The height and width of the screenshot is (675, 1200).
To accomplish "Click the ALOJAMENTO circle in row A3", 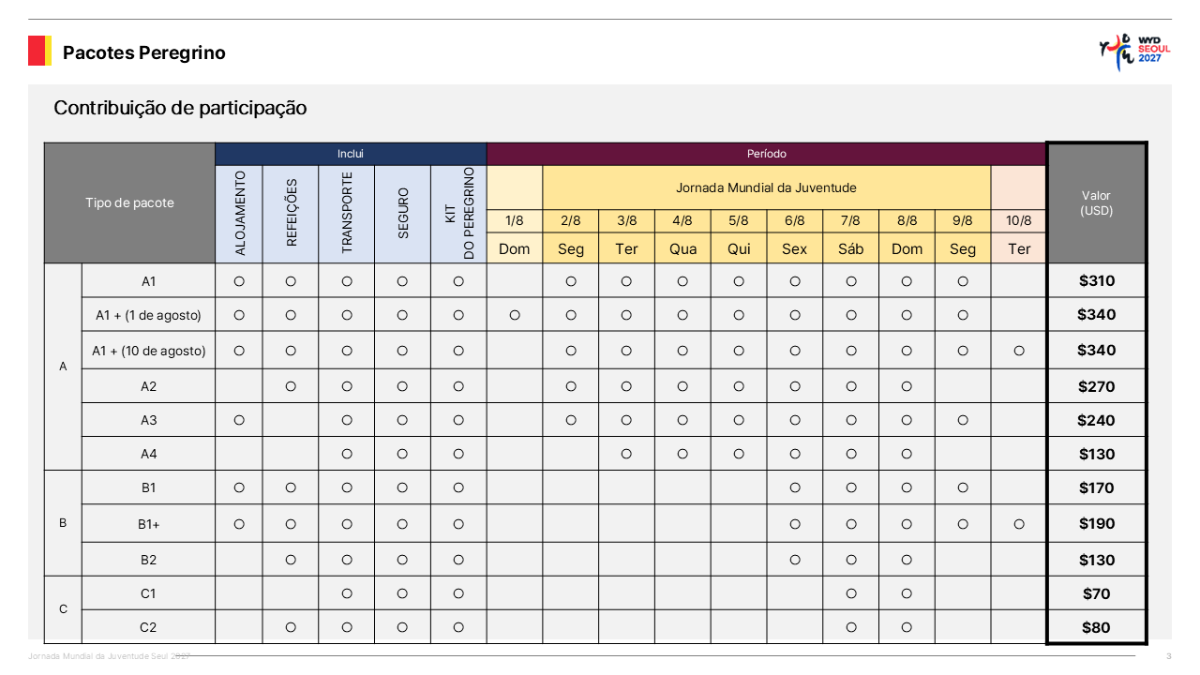I will 239,420.
